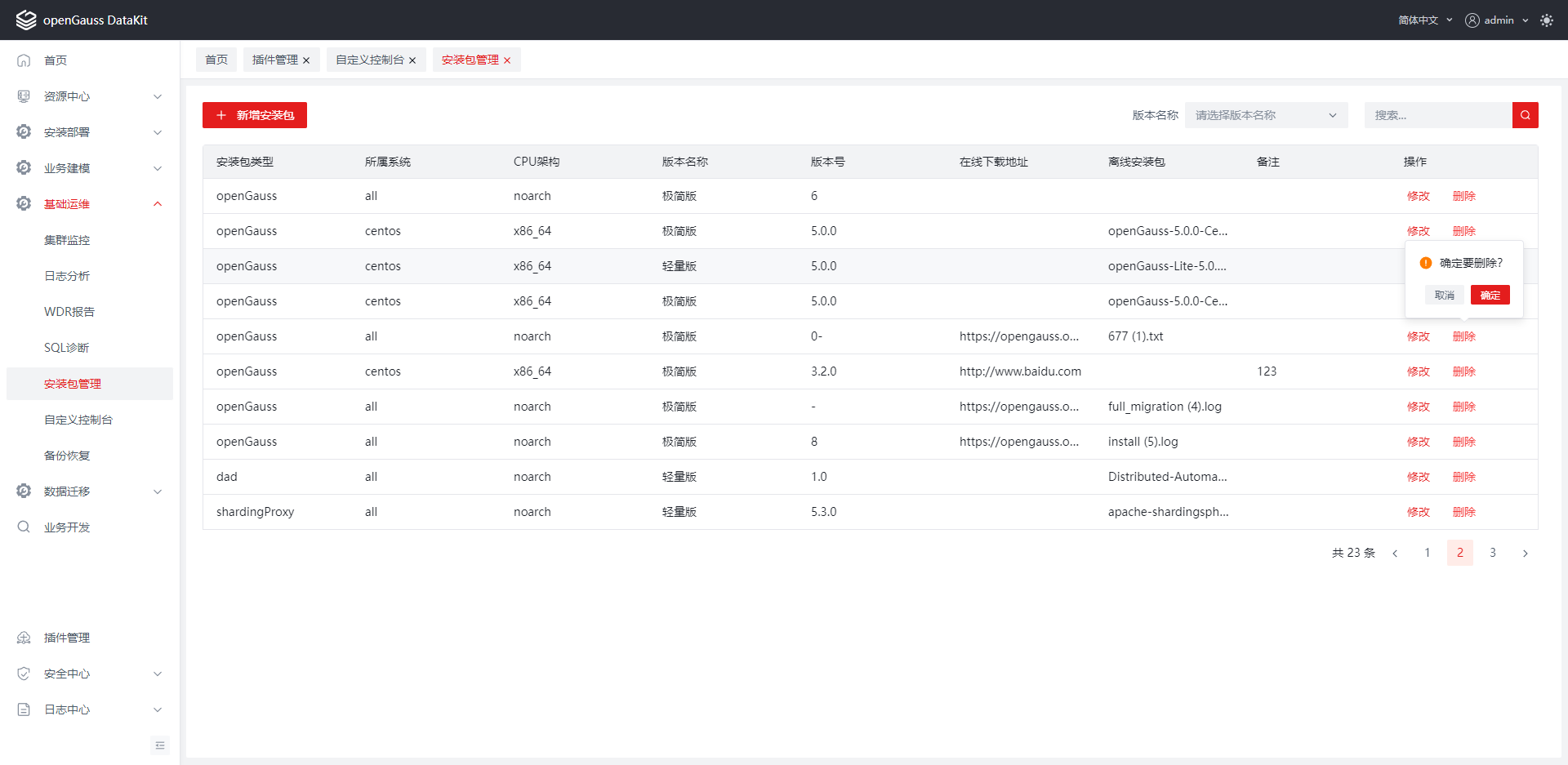Viewport: 1568px width, 765px height.
Task: Click the openGauss DataKit logo icon
Action: 26,20
